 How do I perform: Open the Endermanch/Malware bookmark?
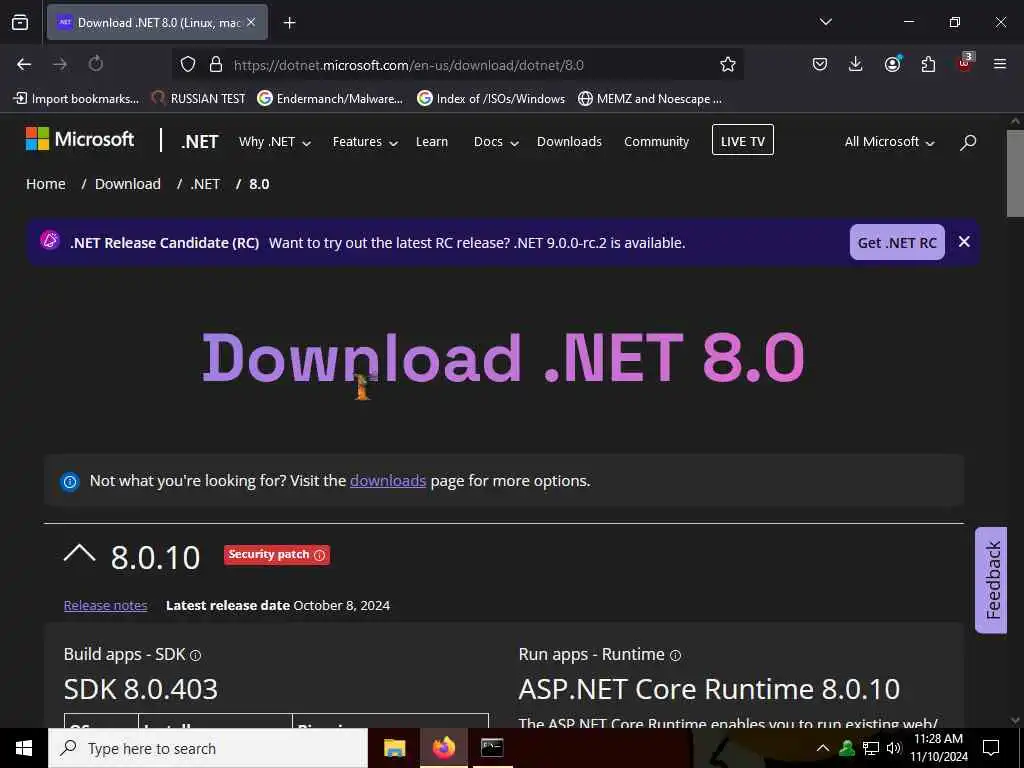pyautogui.click(x=330, y=99)
